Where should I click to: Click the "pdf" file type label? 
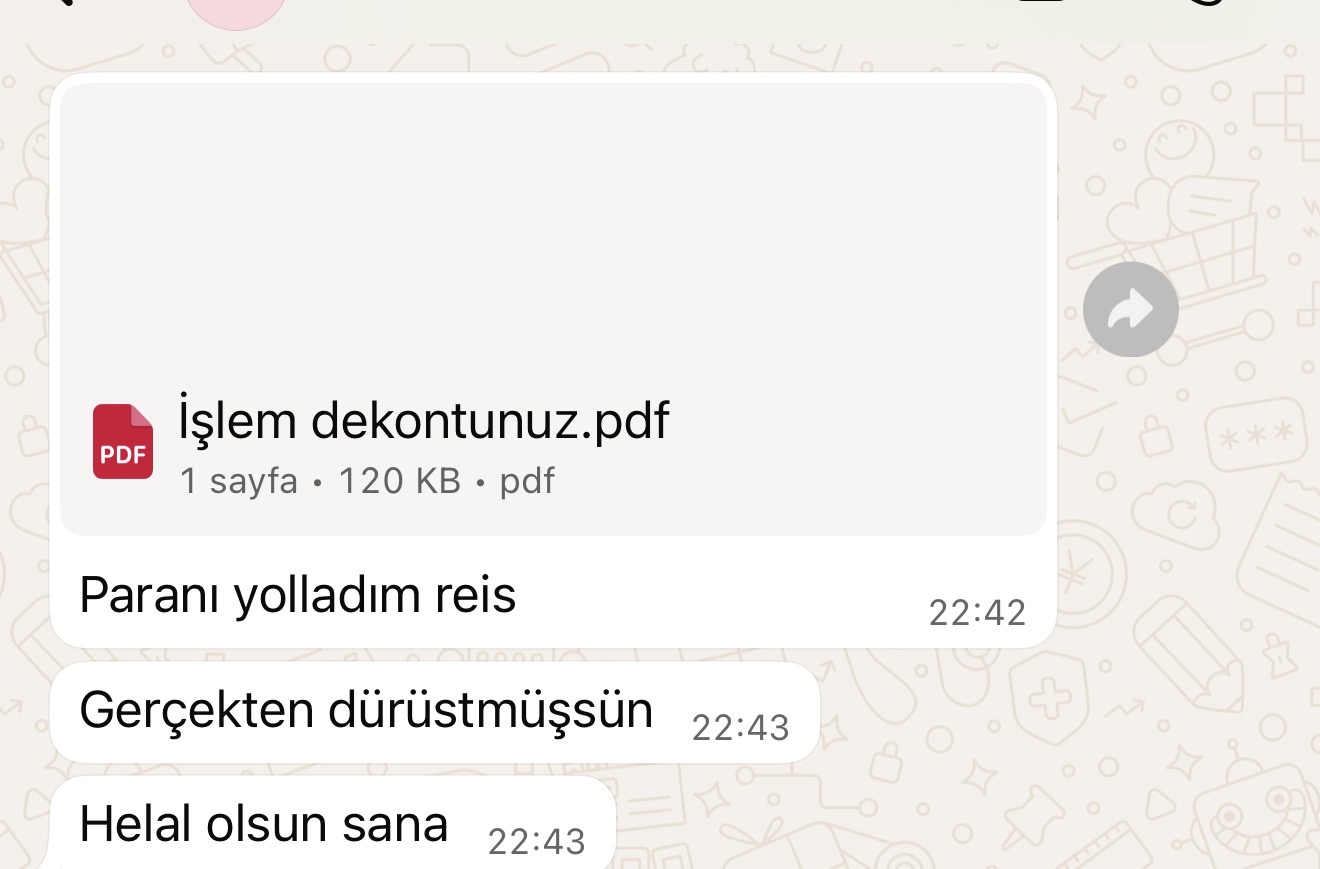(527, 483)
